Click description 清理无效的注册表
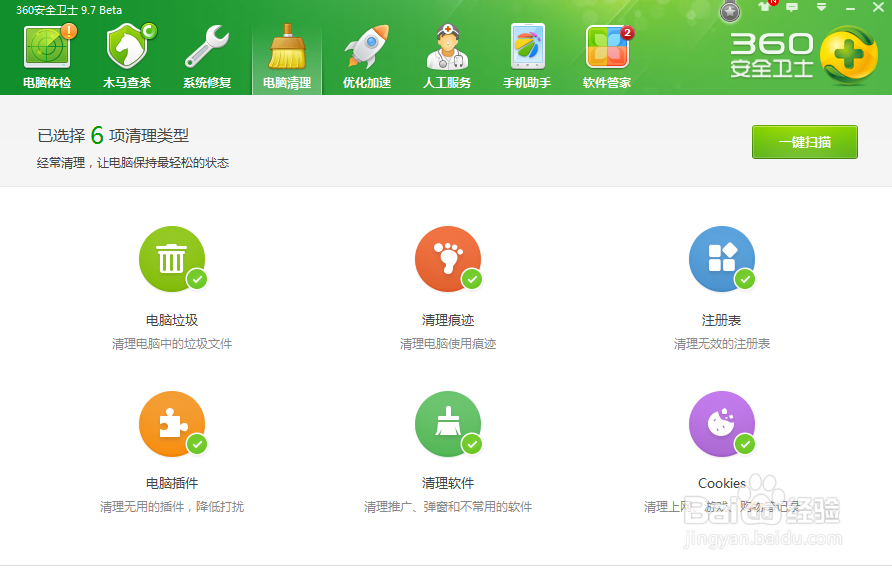Image resolution: width=892 pixels, height=569 pixels. [x=722, y=344]
